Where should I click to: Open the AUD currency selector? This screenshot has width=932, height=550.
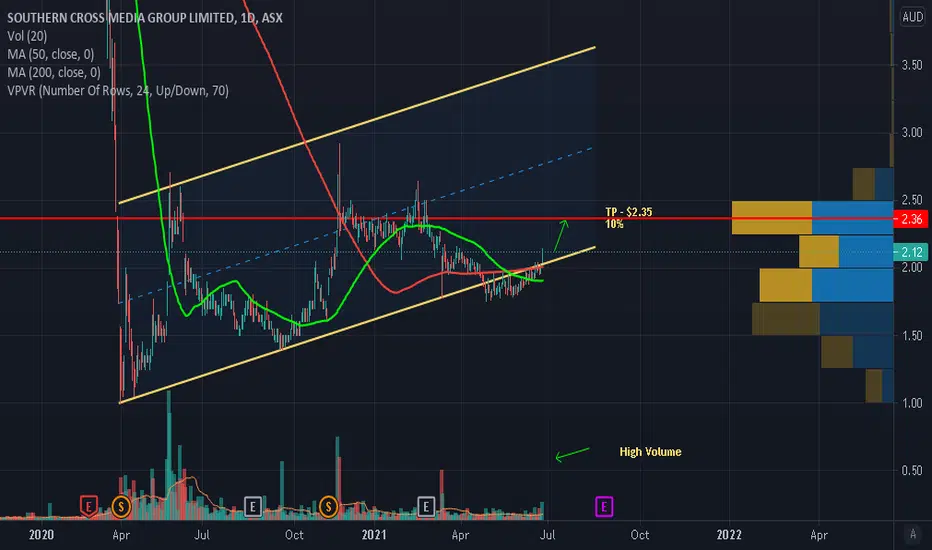[912, 17]
